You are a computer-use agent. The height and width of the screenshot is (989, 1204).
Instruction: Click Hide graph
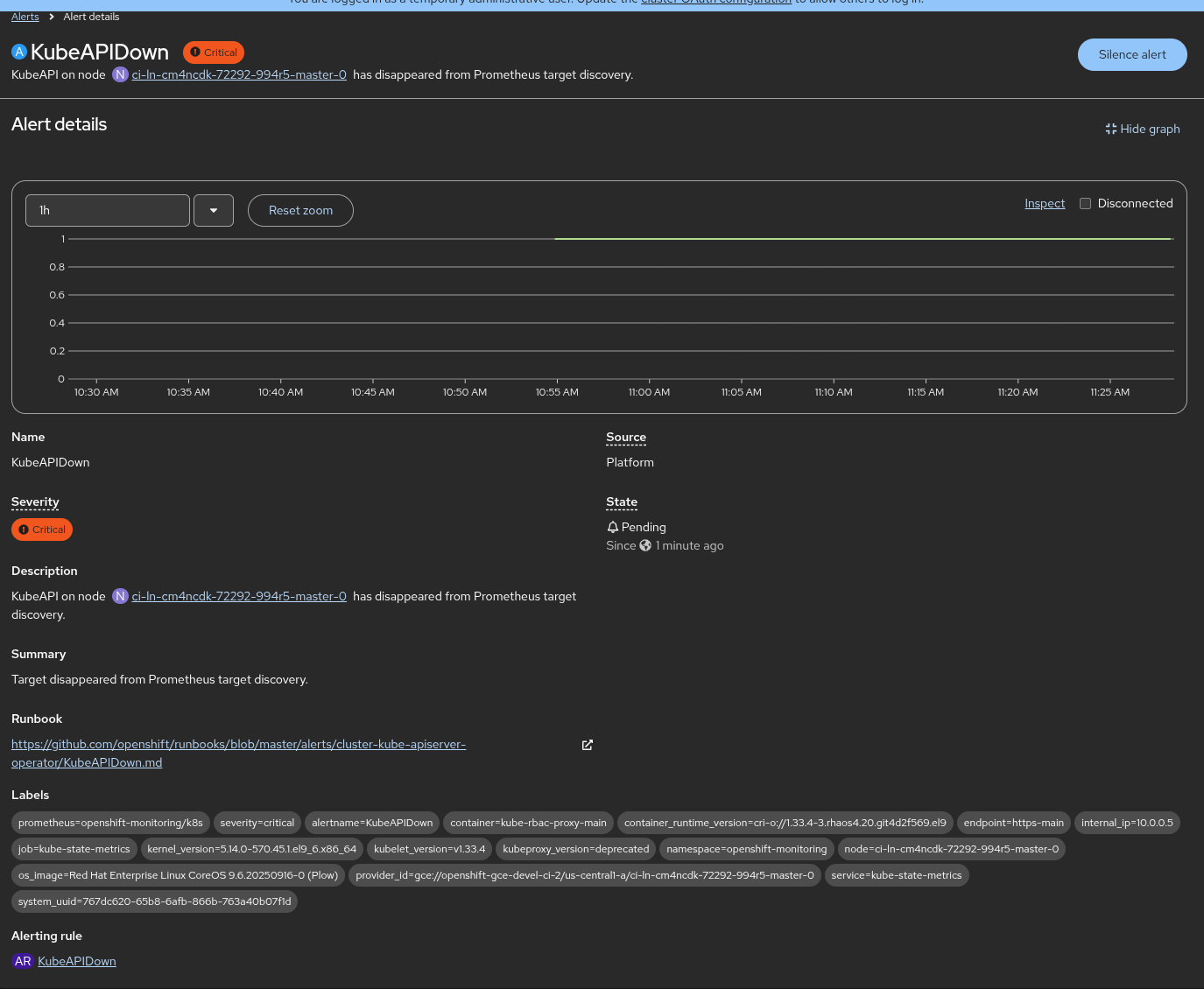(x=1143, y=129)
